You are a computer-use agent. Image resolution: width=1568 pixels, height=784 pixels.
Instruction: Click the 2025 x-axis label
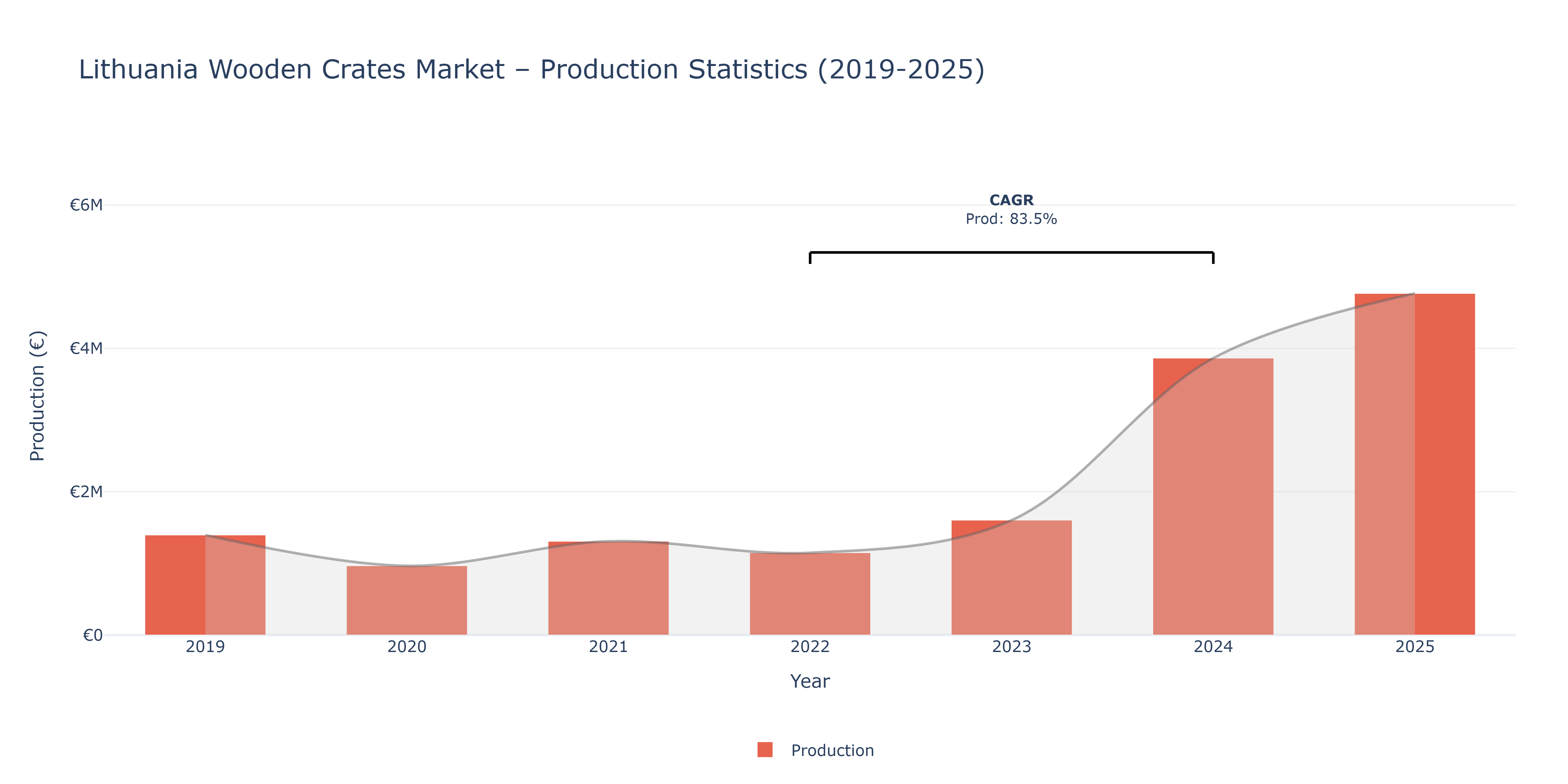click(x=1414, y=647)
